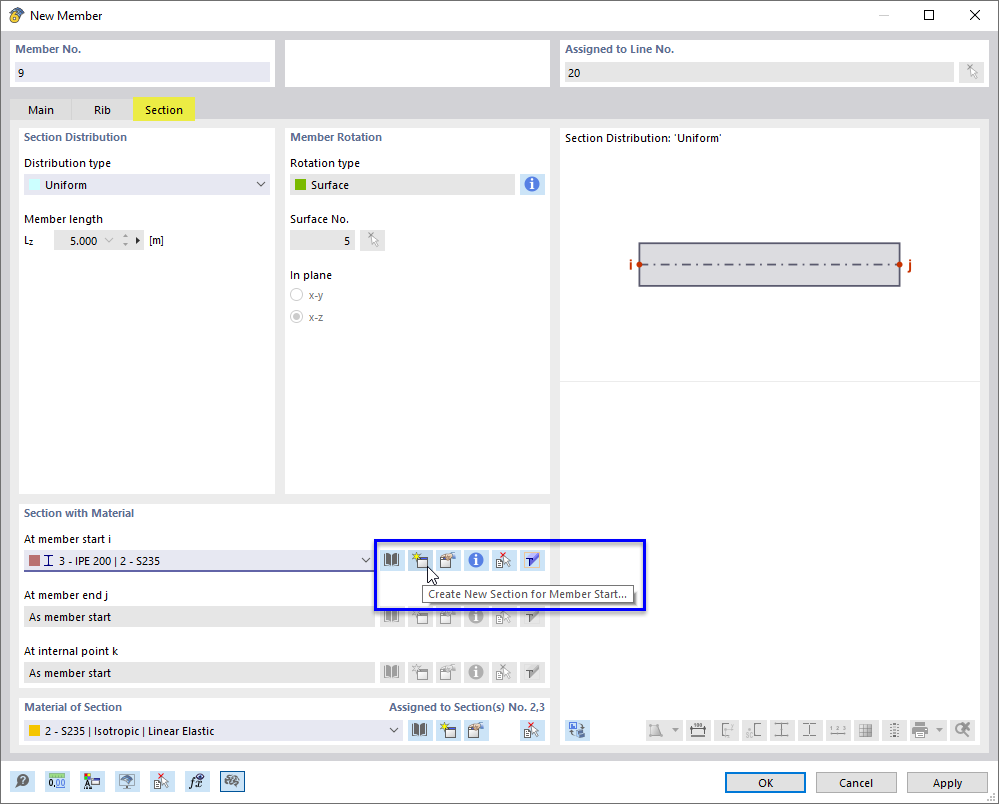
Task: Show info about section at member start
Action: click(475, 560)
